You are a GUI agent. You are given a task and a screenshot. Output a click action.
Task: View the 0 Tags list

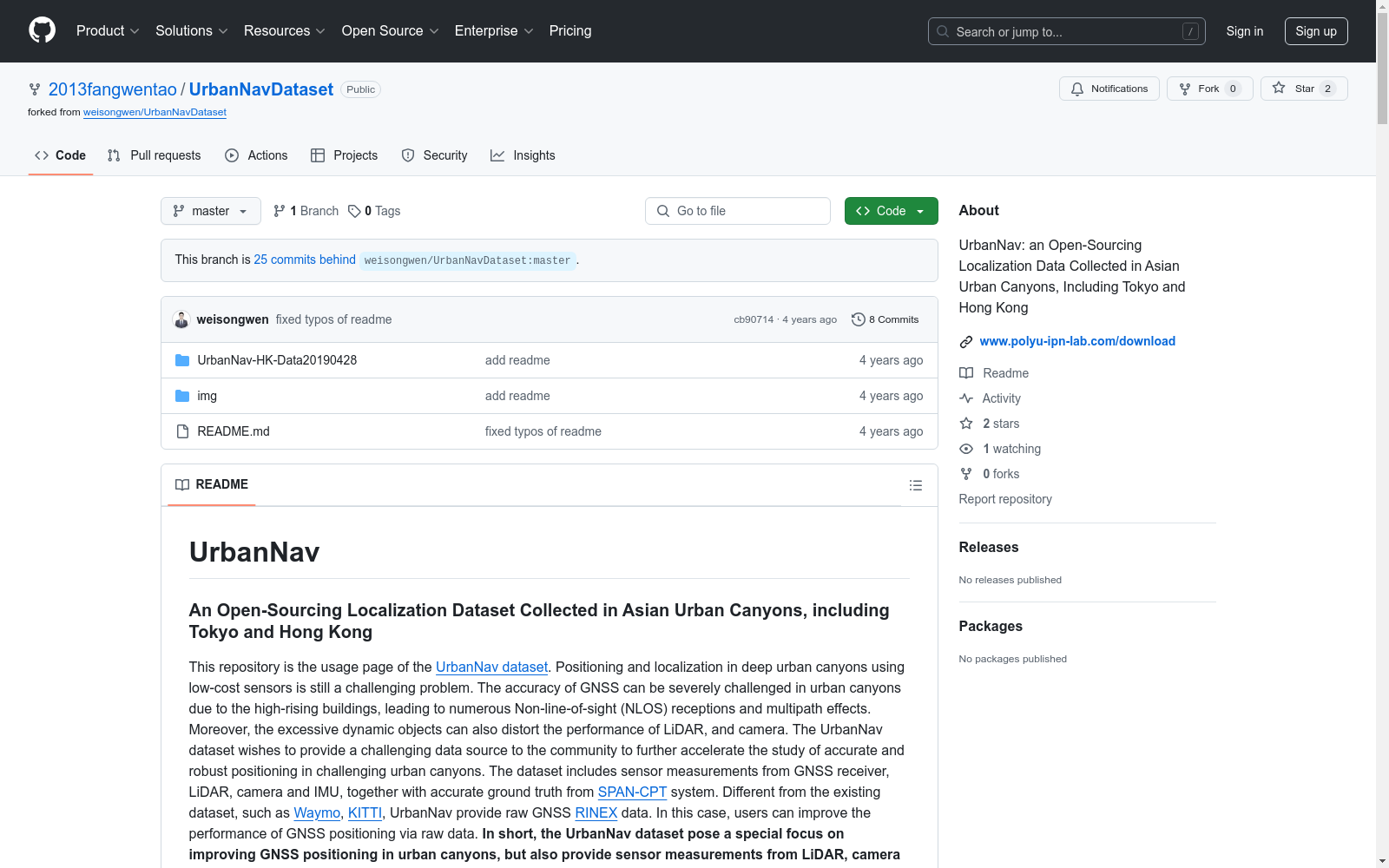pyautogui.click(x=374, y=211)
